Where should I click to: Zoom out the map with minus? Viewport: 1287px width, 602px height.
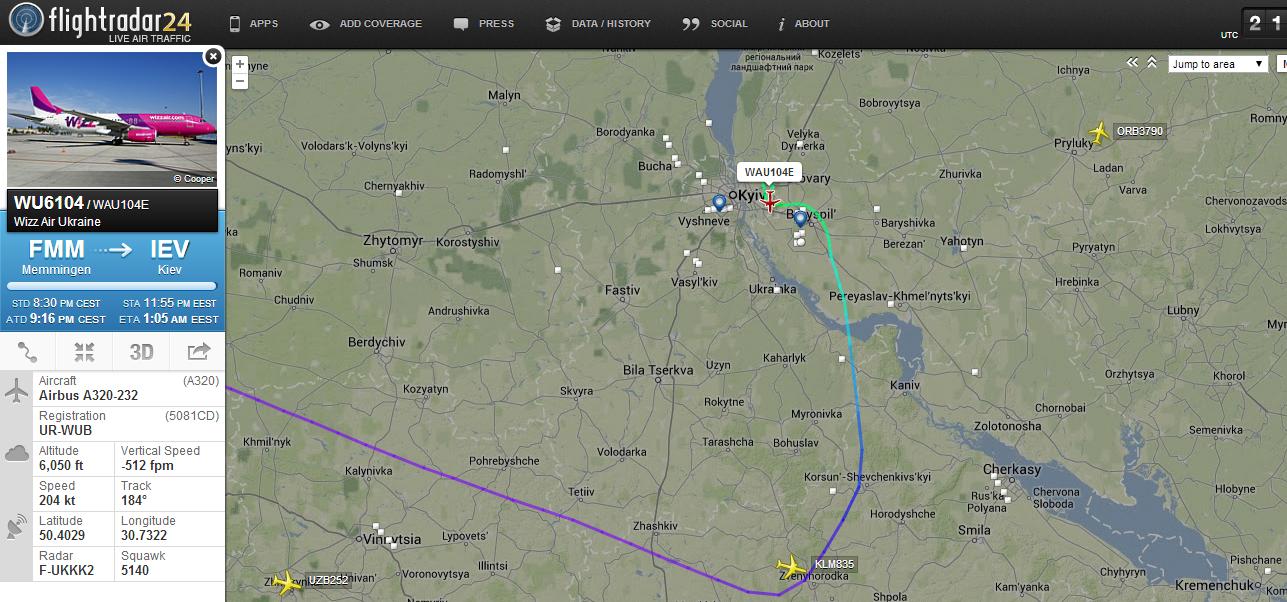point(240,80)
